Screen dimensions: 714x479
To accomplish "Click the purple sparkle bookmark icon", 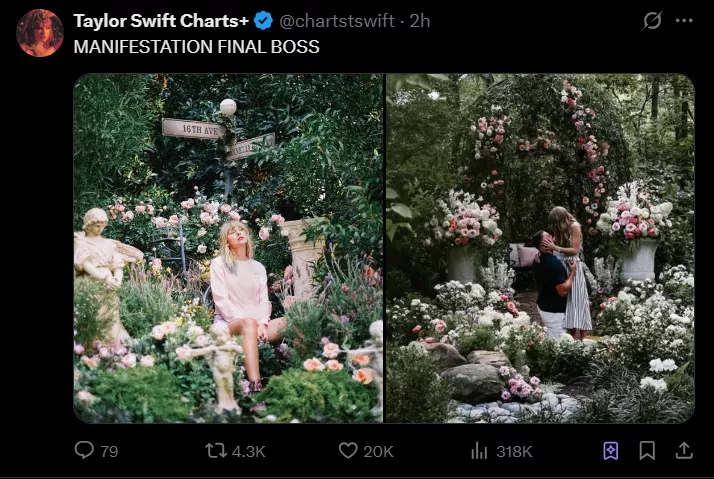I will tap(611, 451).
